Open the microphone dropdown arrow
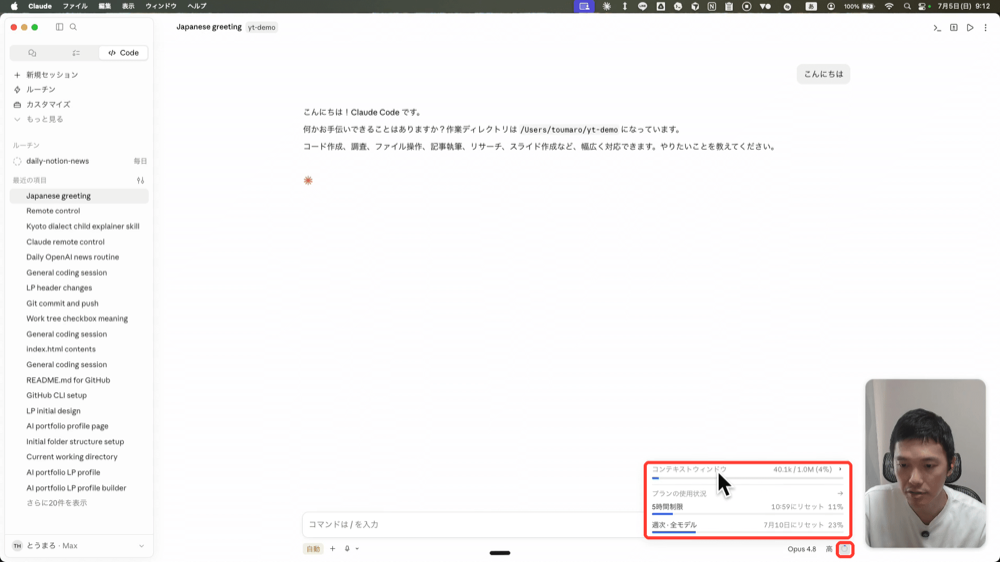1000x562 pixels. (x=357, y=549)
